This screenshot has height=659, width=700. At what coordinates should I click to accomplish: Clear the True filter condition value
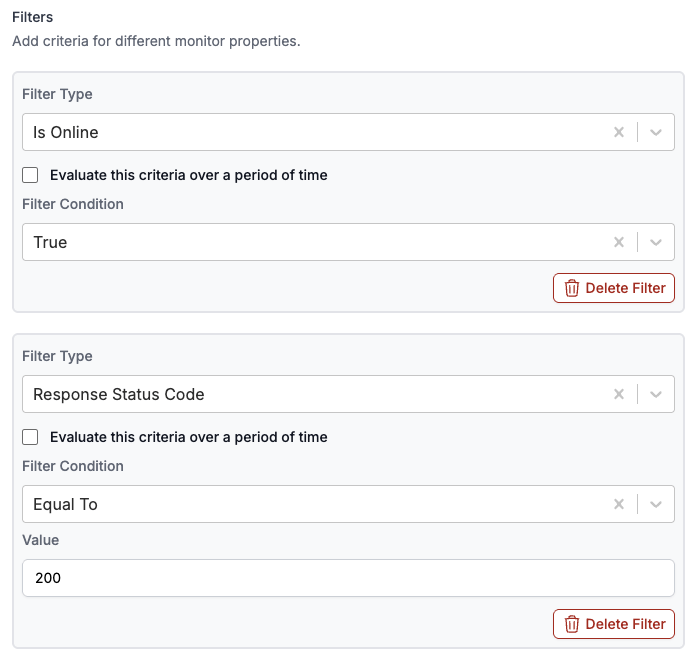coord(619,242)
